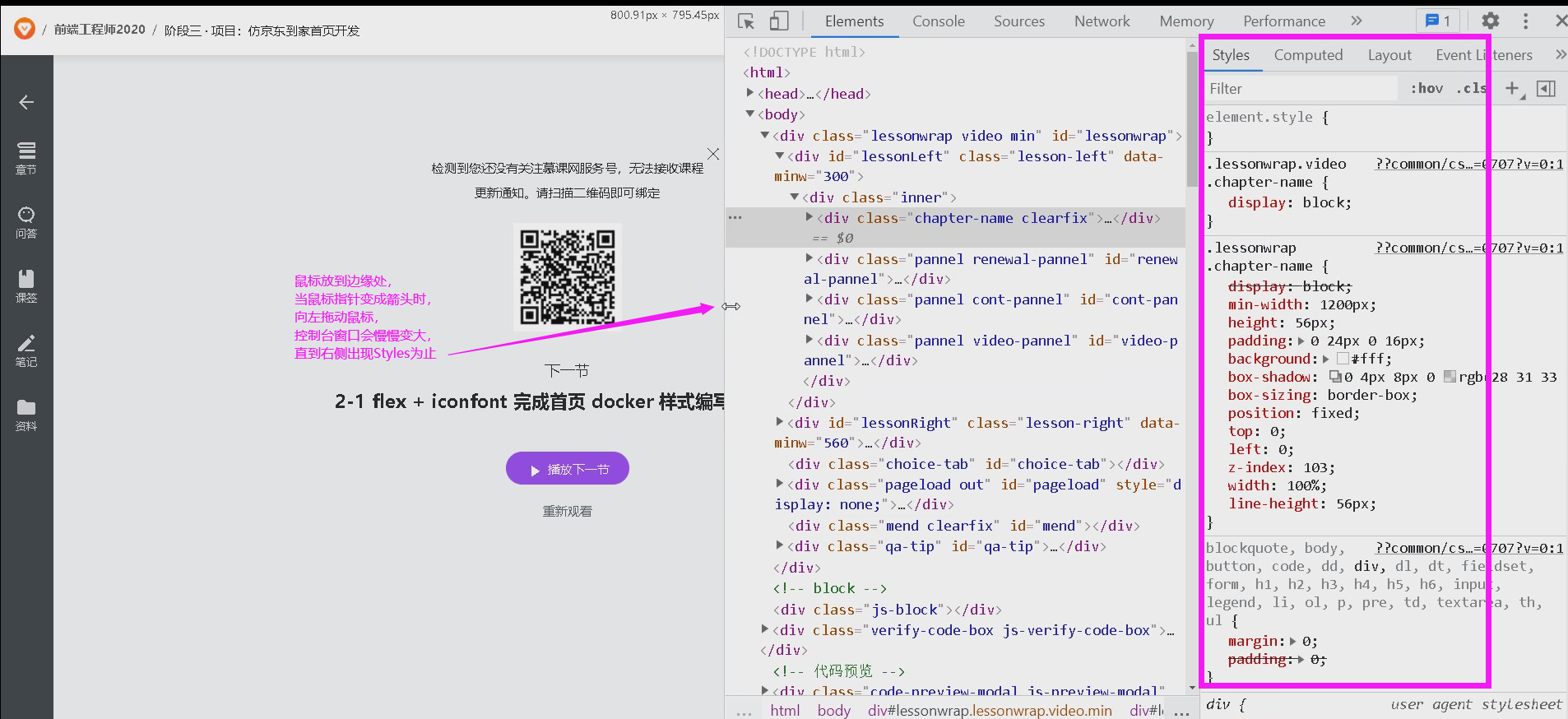Open DevTools settings gear

(x=1491, y=21)
